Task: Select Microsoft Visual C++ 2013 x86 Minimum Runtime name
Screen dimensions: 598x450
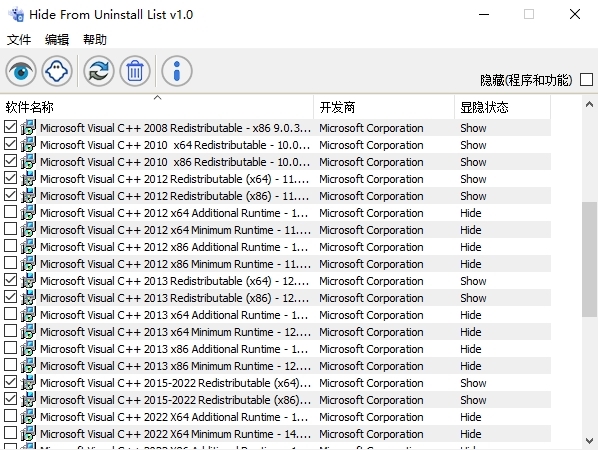Action: [175, 366]
